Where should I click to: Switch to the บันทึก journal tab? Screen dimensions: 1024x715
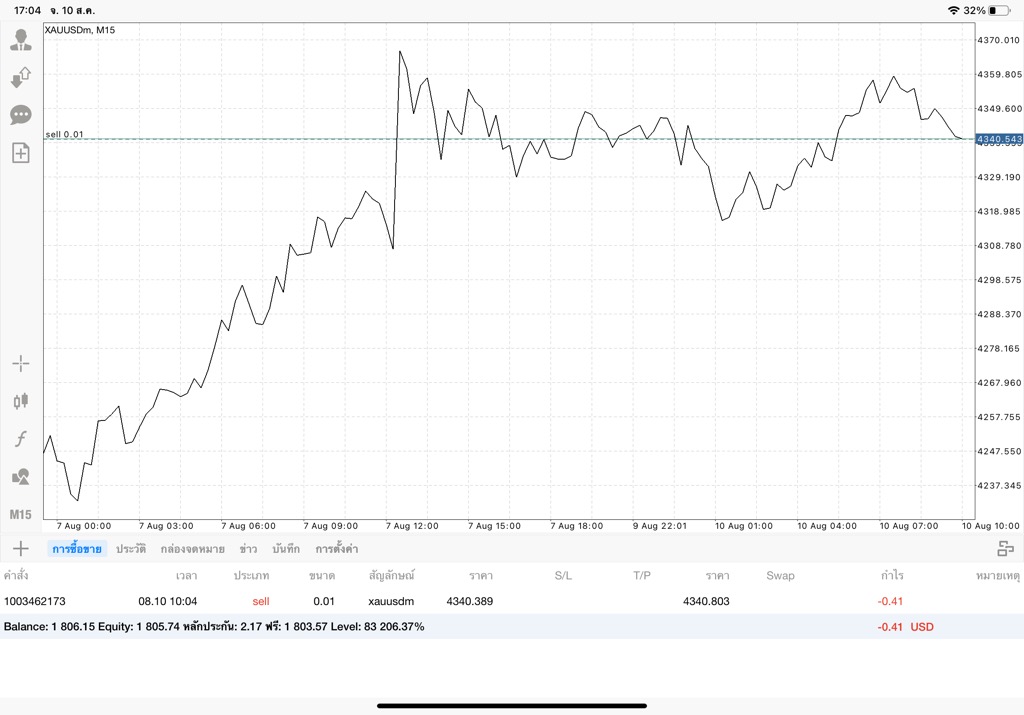(286, 548)
